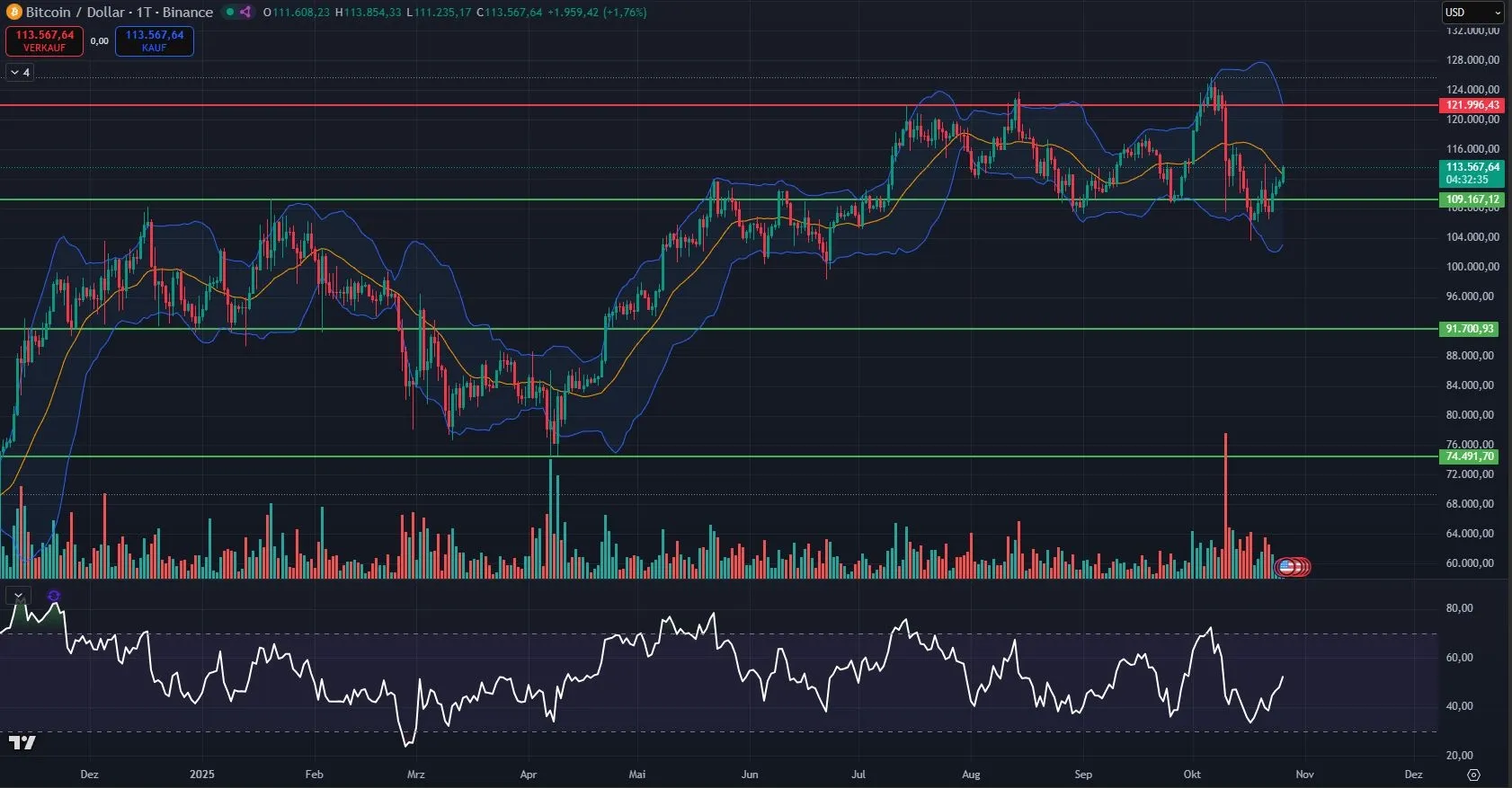
Task: Open chart settings hexagon icon
Action: (x=1472, y=775)
